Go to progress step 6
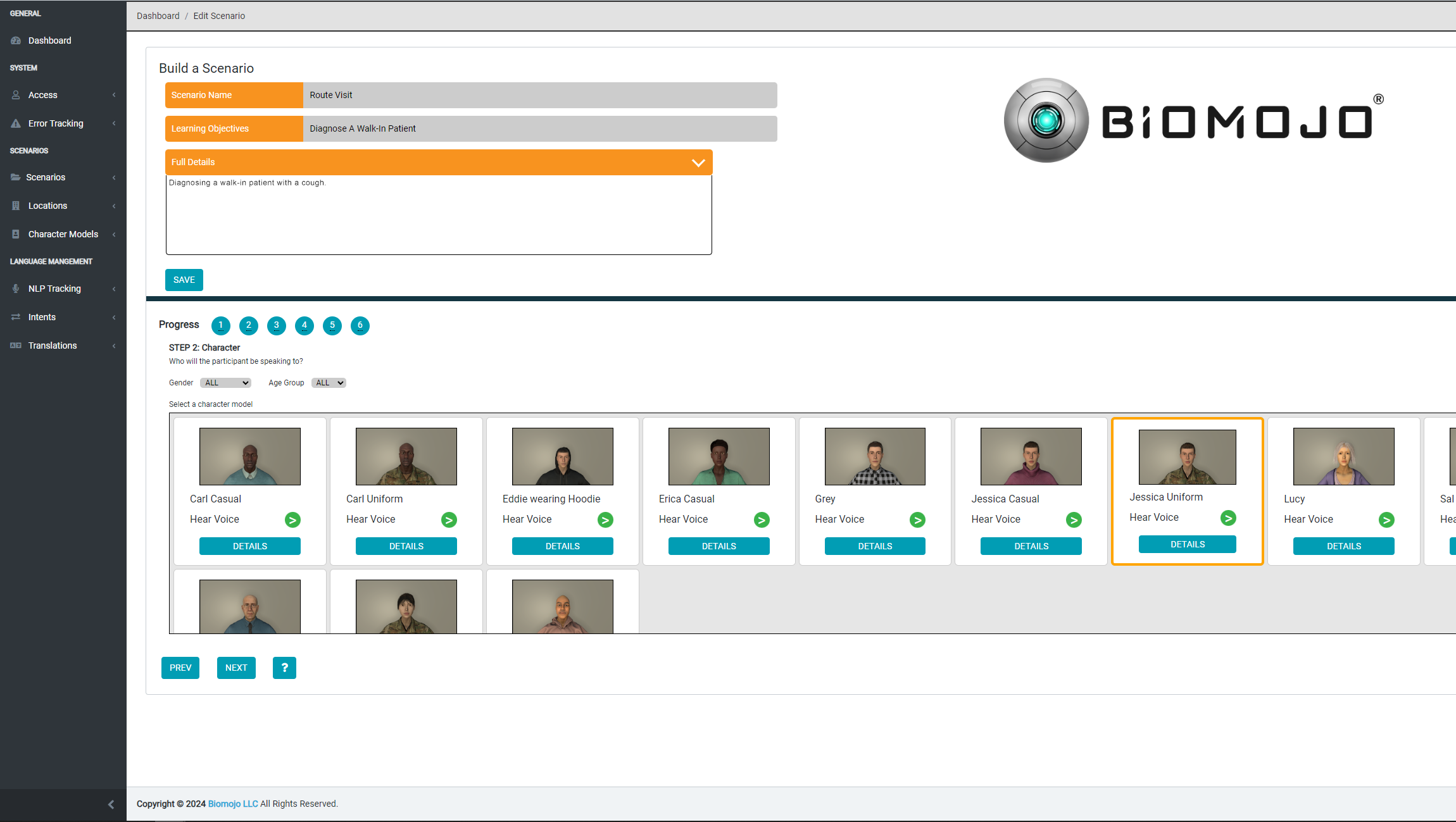The width and height of the screenshot is (1456, 822). [x=360, y=325]
